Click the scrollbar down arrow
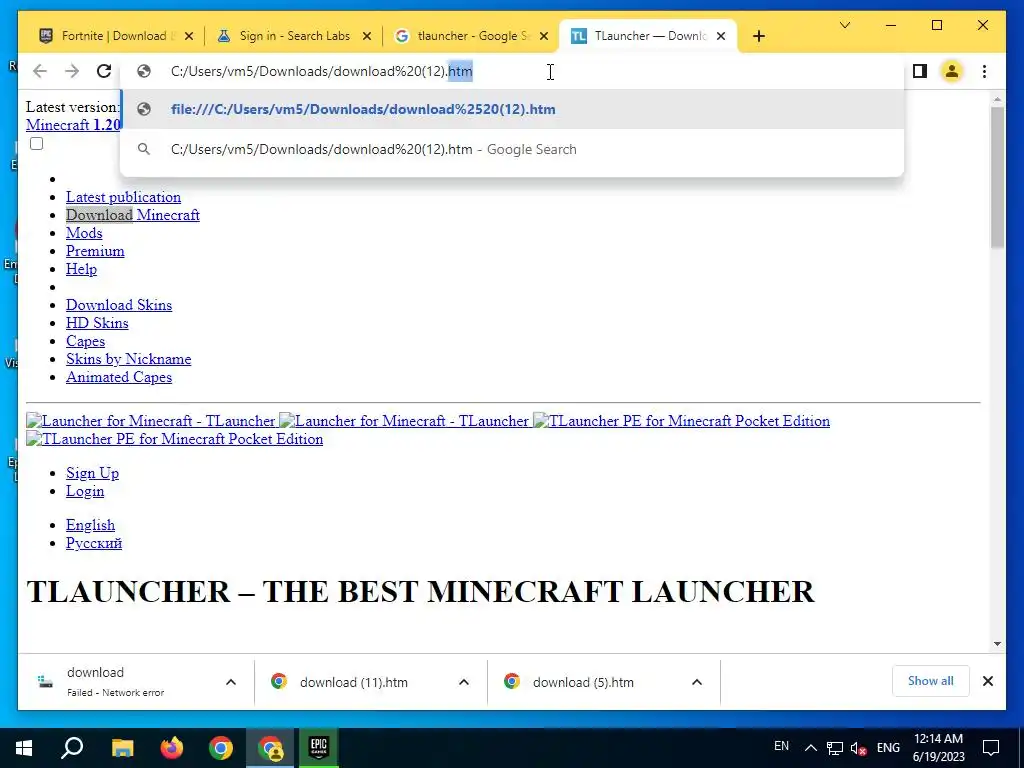Screen dimensions: 1024x768 997,644
